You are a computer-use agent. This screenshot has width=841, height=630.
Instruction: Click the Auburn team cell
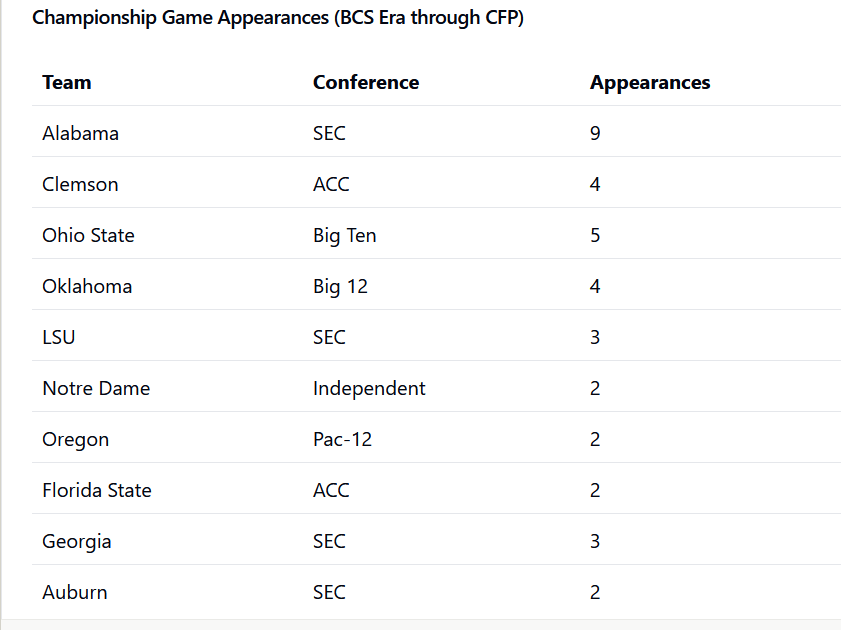pos(75,593)
